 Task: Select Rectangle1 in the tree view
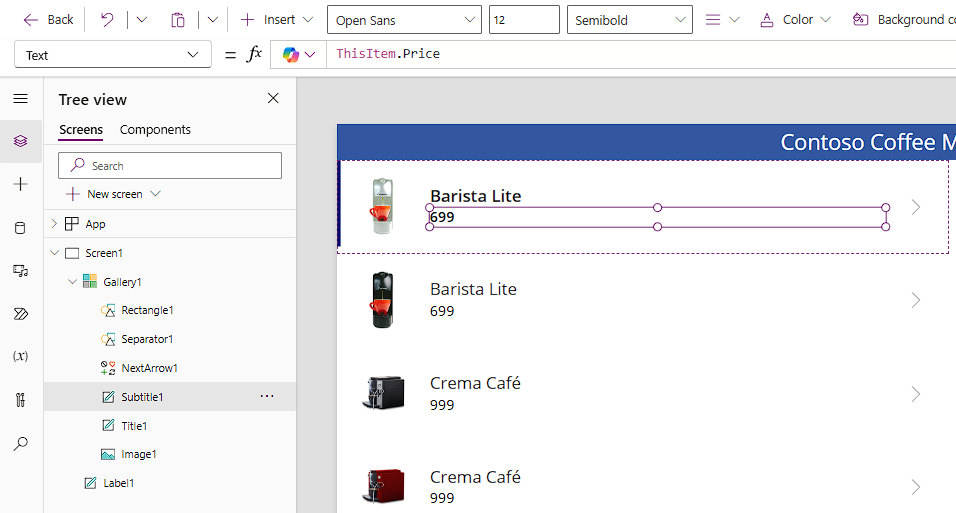[147, 310]
